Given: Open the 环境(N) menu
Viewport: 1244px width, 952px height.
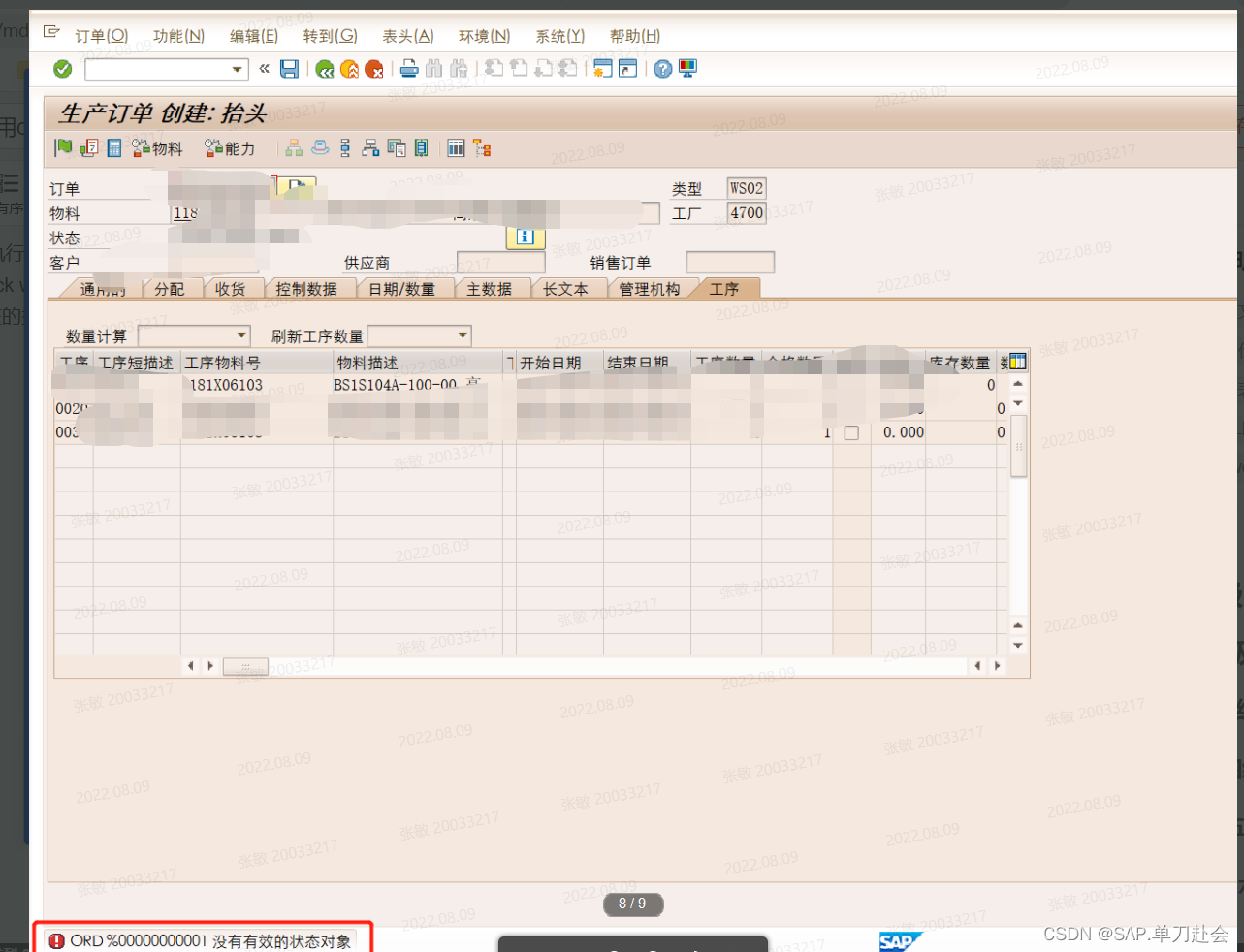Looking at the screenshot, I should [x=484, y=36].
